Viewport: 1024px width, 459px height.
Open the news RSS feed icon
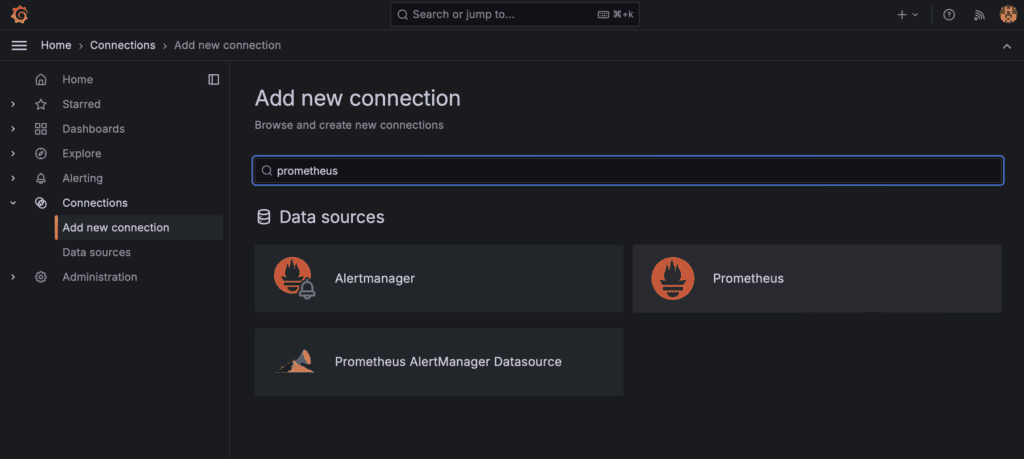979,14
